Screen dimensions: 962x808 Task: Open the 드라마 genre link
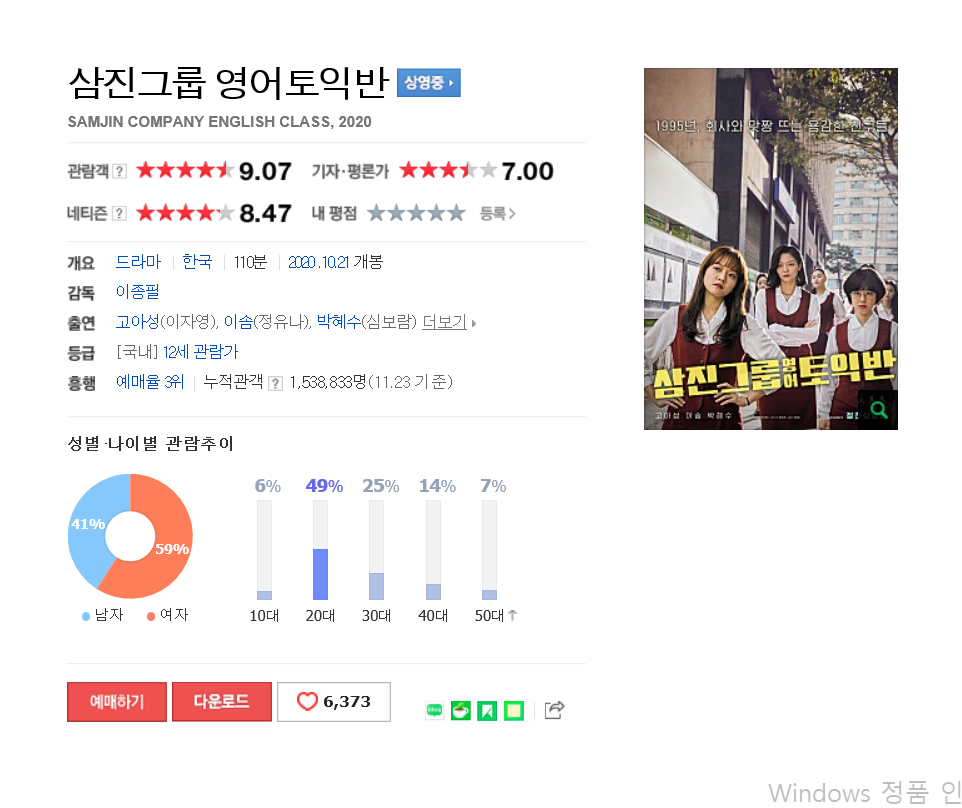click(138, 262)
